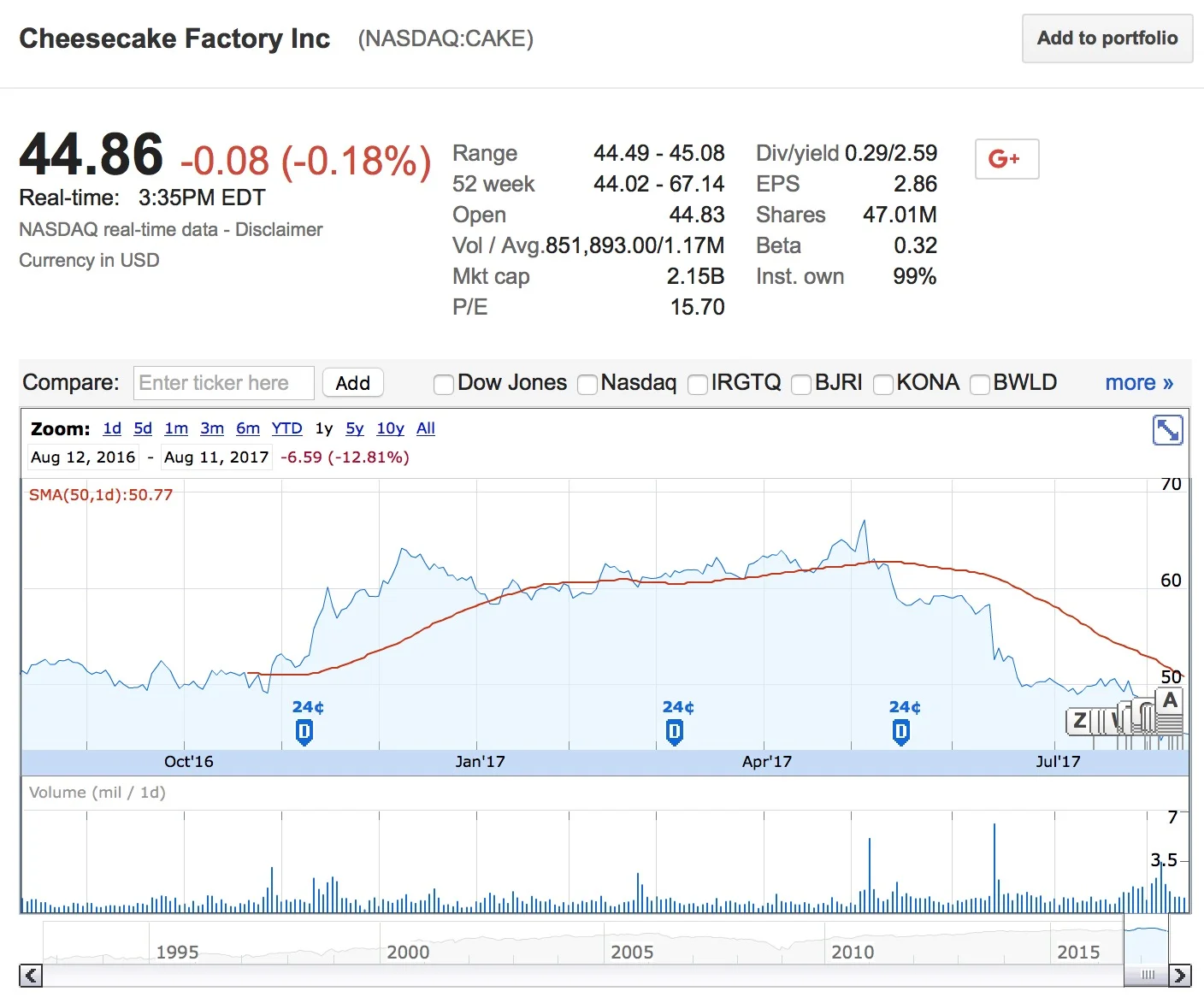Click the Beta value 0.32
The width and height of the screenshot is (1204, 997).
point(915,246)
